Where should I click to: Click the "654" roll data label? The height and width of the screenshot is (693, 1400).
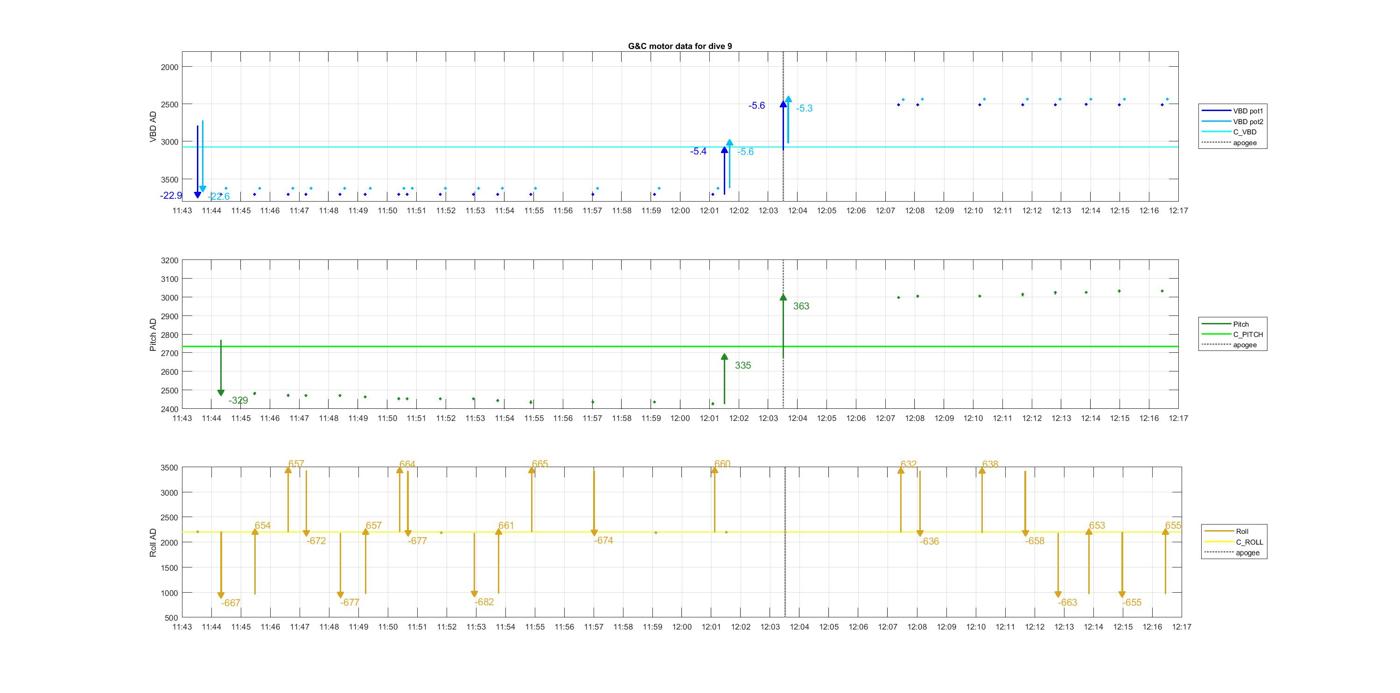click(262, 526)
